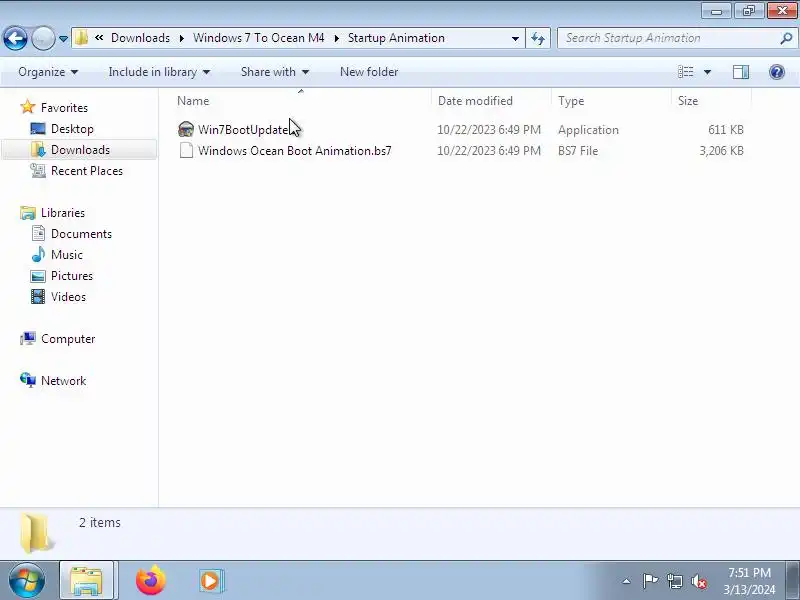Open the Windows Start menu orb

tap(27, 580)
